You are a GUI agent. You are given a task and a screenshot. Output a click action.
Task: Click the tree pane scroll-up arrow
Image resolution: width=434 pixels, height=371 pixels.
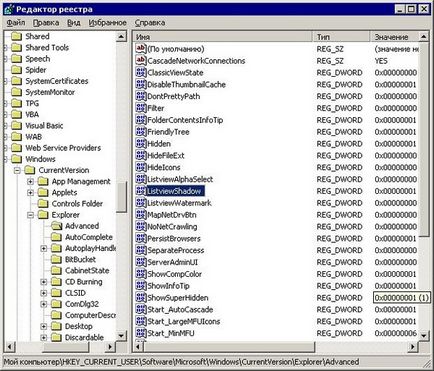pos(122,36)
